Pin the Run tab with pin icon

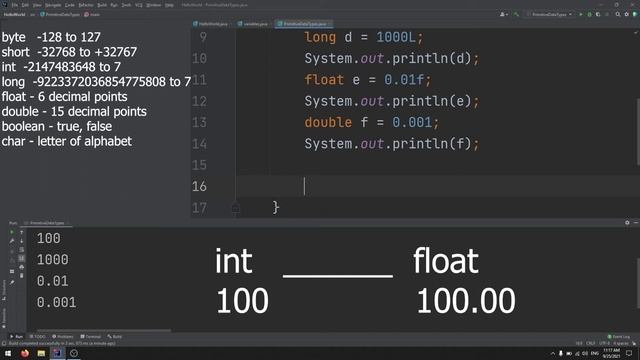click(x=12, y=282)
